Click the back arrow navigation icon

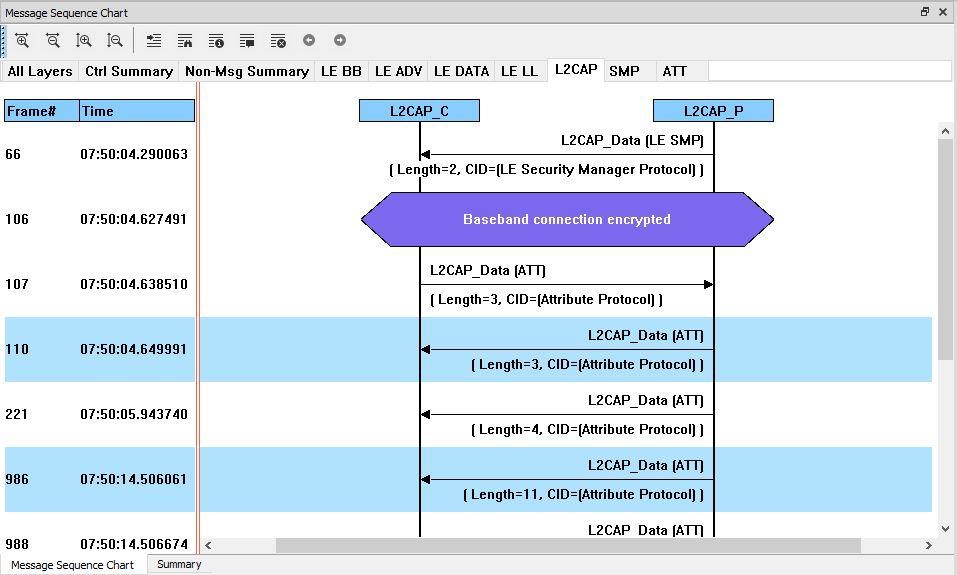tap(309, 40)
